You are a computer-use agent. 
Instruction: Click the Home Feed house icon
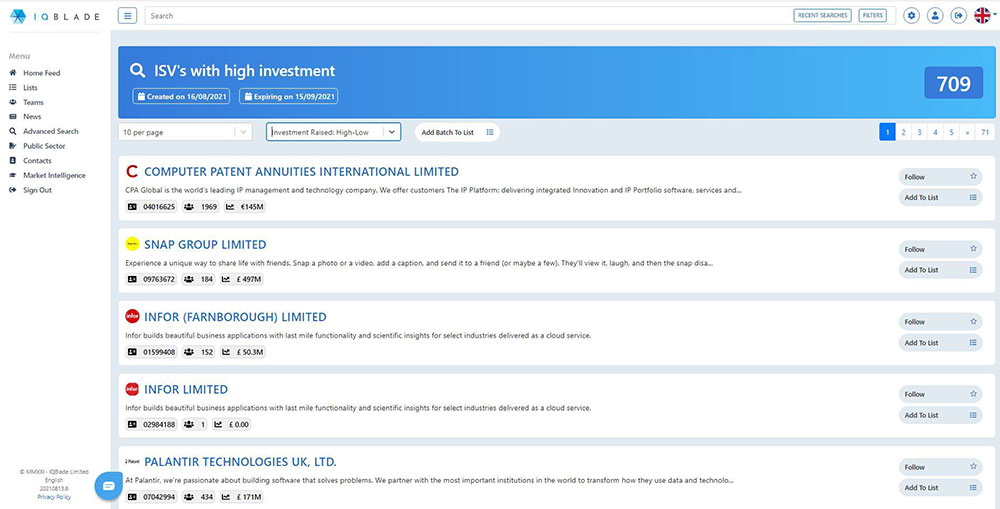pos(13,73)
